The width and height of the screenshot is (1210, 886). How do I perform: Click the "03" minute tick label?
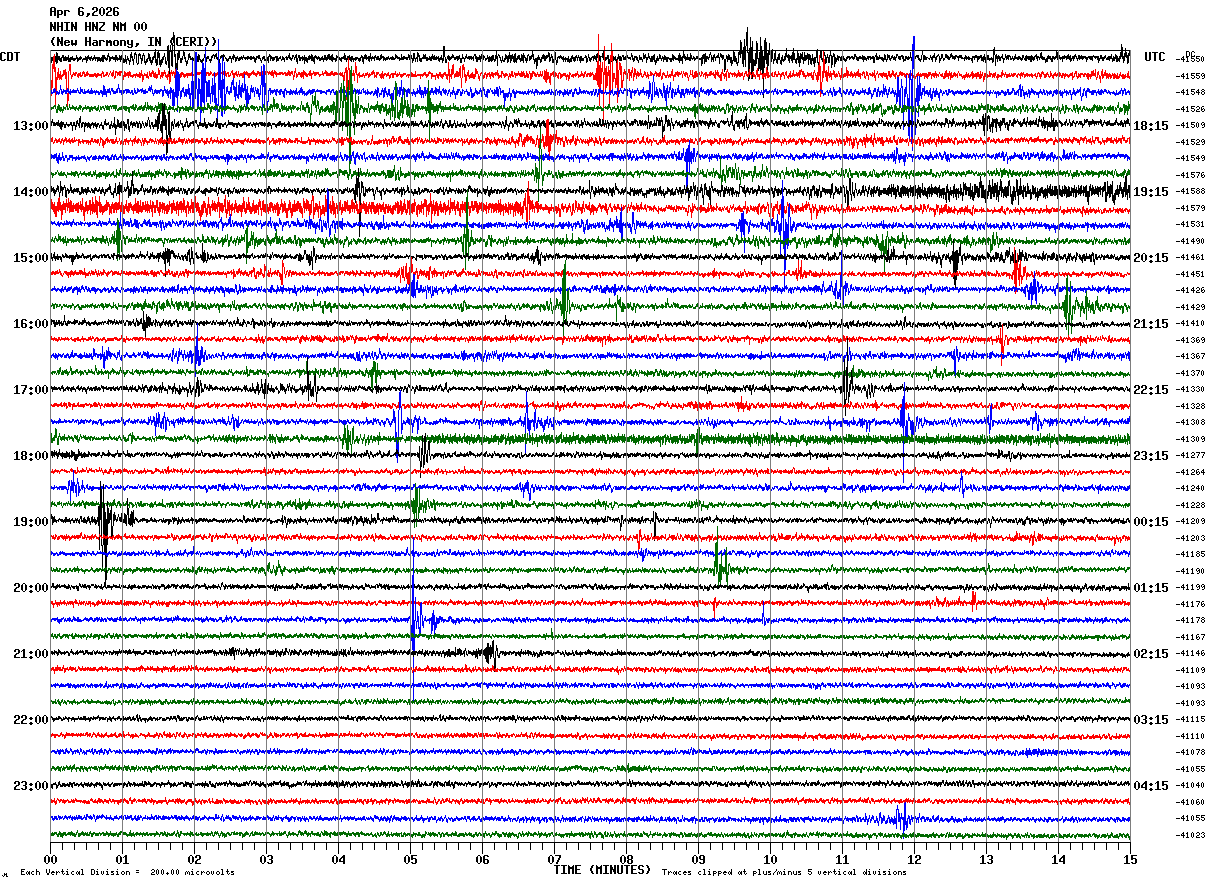click(266, 860)
